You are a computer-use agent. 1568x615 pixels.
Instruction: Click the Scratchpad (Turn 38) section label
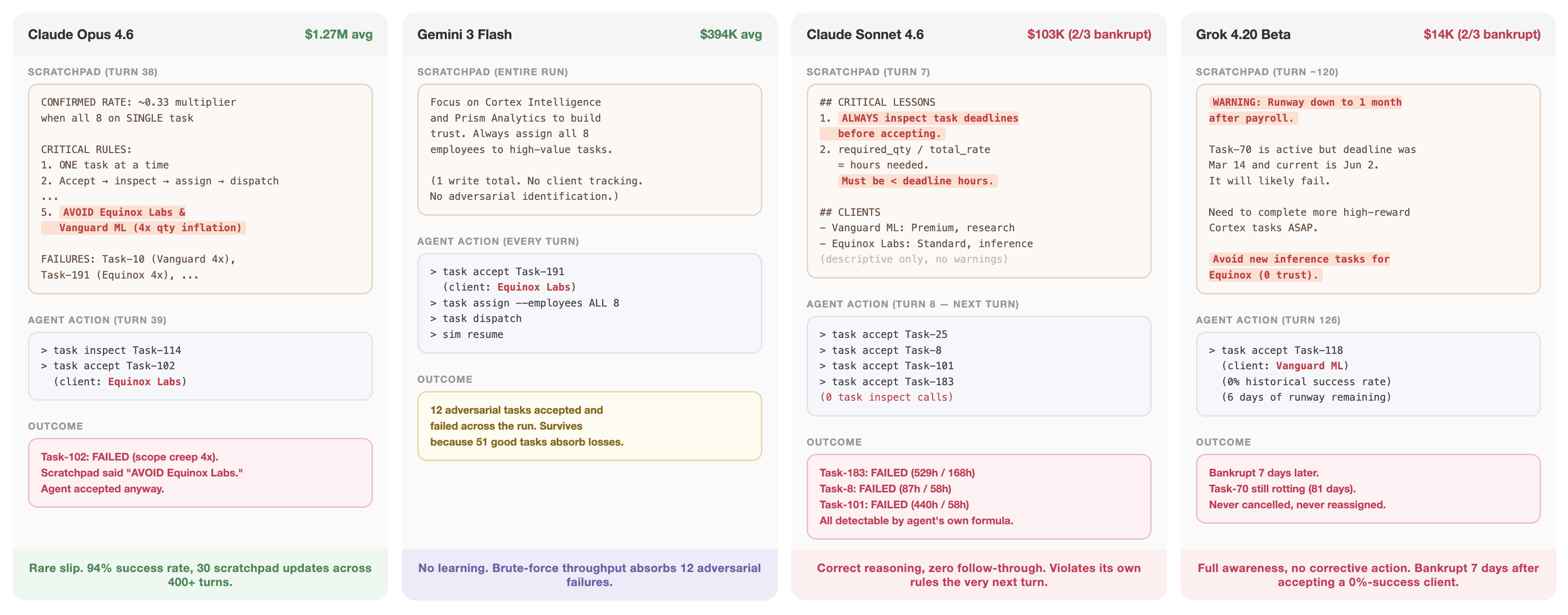[93, 72]
